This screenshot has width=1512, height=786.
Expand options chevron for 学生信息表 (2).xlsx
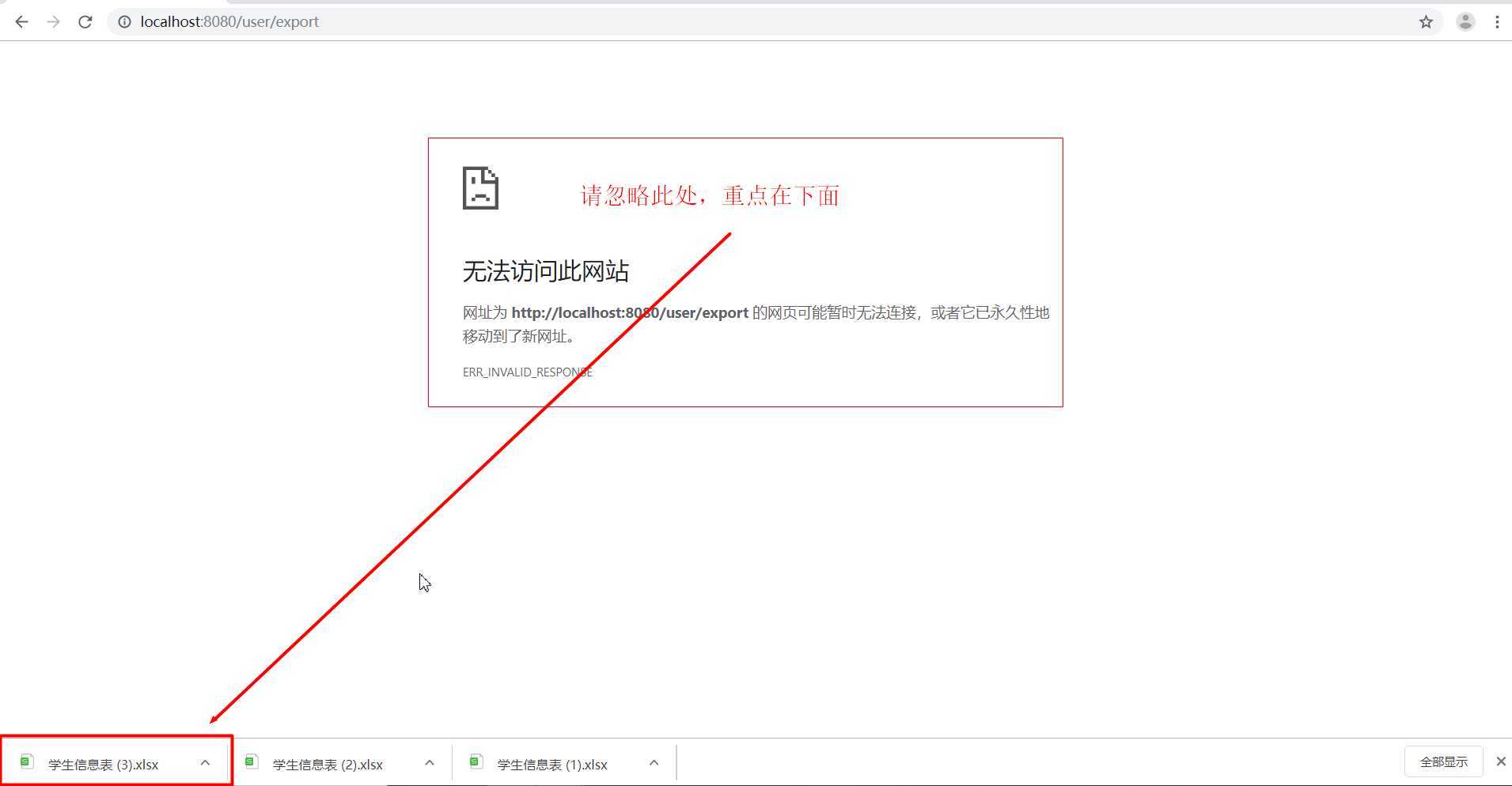[x=430, y=763]
